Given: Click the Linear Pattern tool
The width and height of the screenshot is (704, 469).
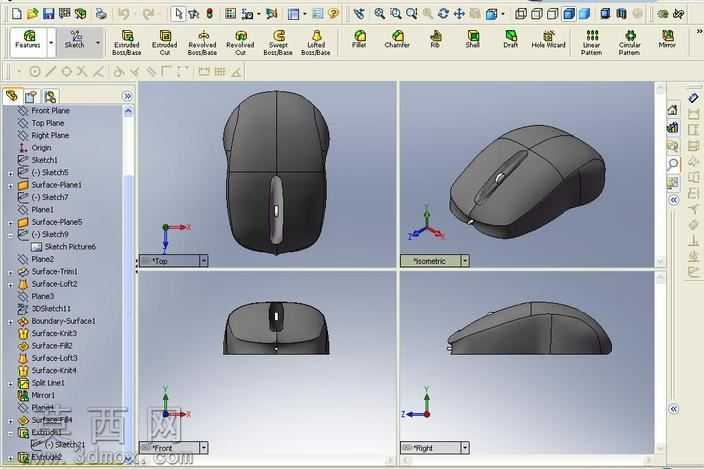Looking at the screenshot, I should [x=592, y=43].
